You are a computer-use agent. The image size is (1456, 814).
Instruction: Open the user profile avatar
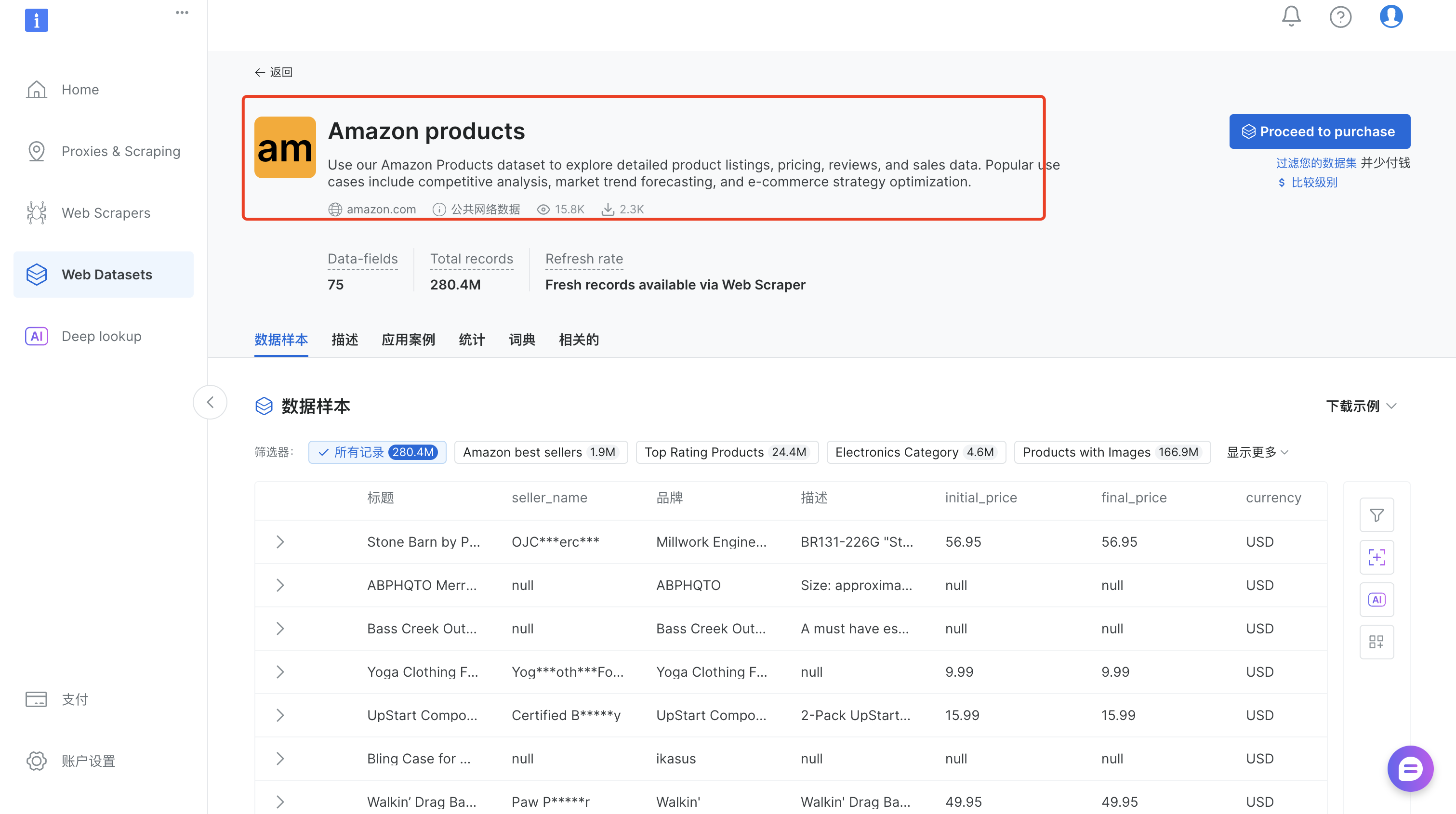click(1390, 16)
